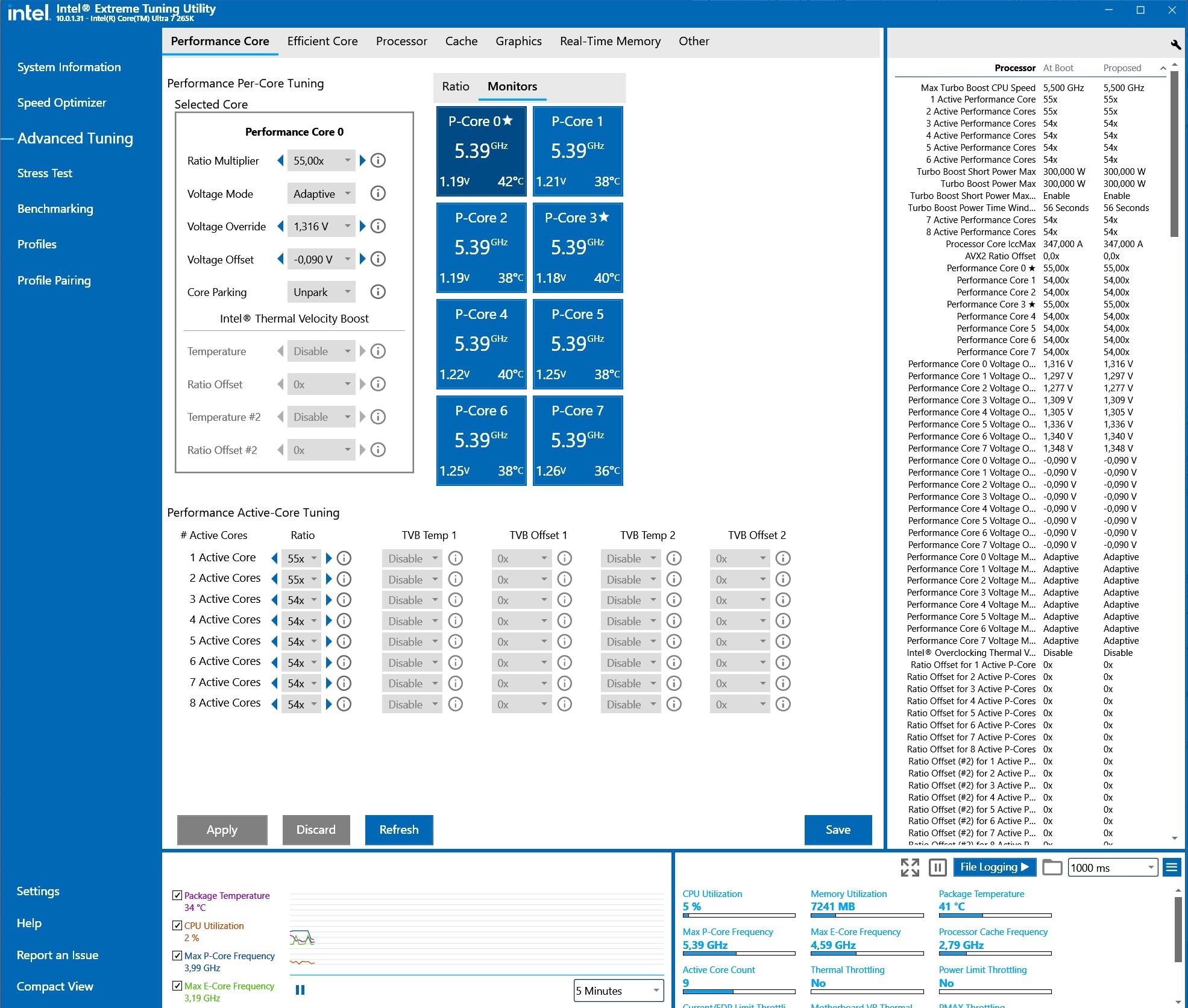Click info icon for Core Parking
Screen dimensions: 1188x1008
coord(378,292)
